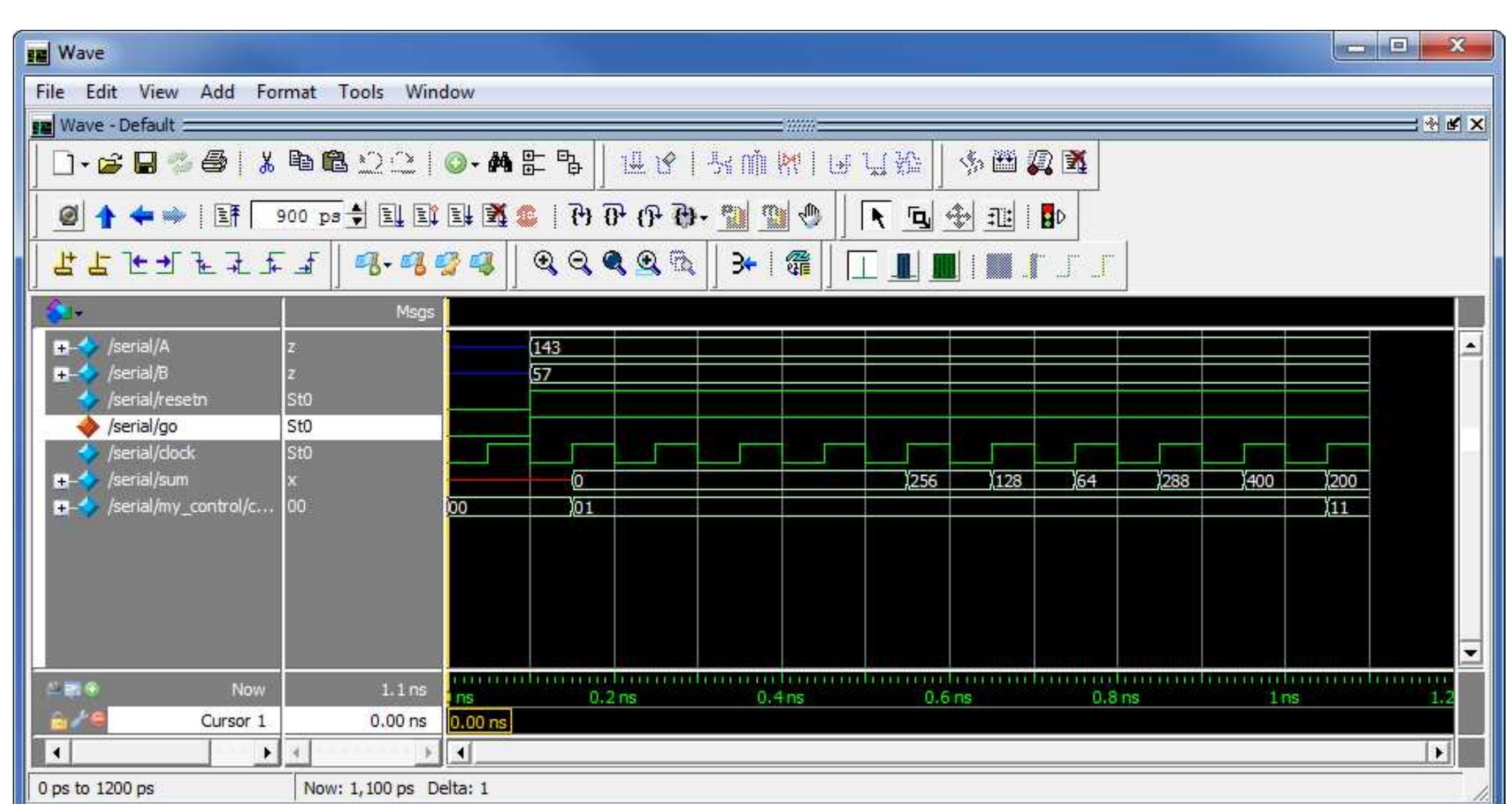Click the Delete Cursor icon
This screenshot has width=1512, height=804.
point(99,264)
